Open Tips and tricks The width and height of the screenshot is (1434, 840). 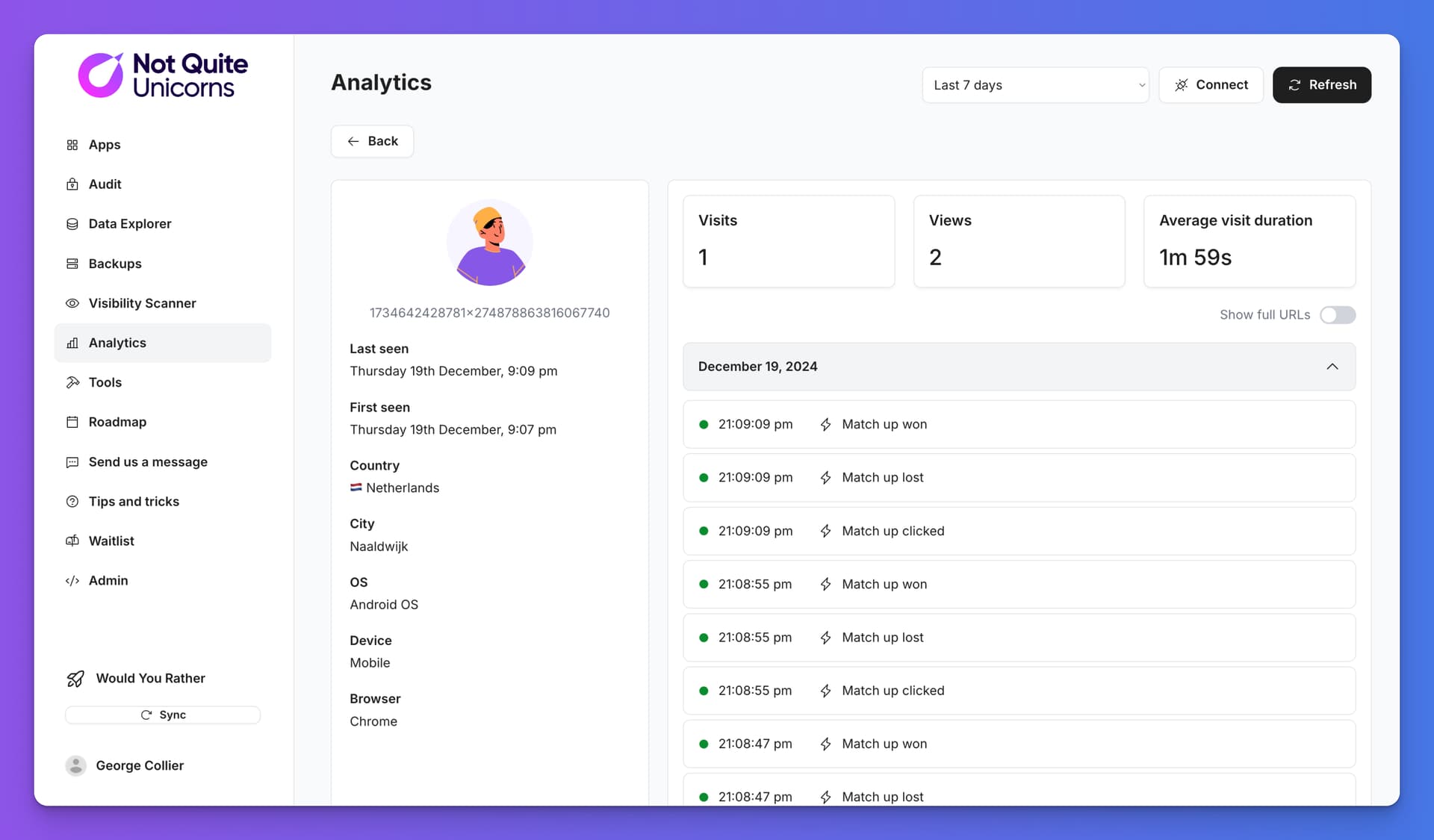[x=163, y=502]
